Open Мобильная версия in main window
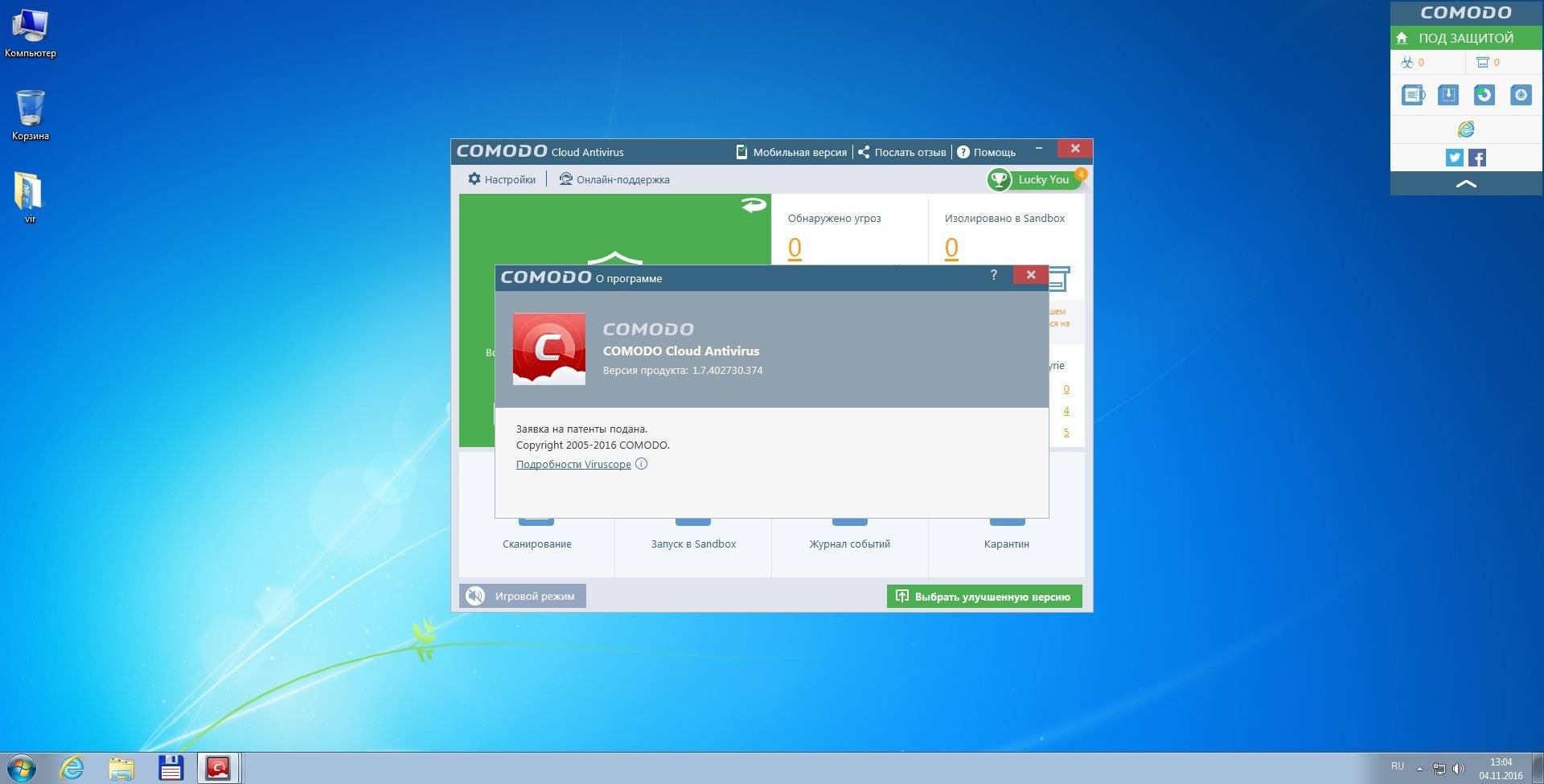 coord(791,152)
